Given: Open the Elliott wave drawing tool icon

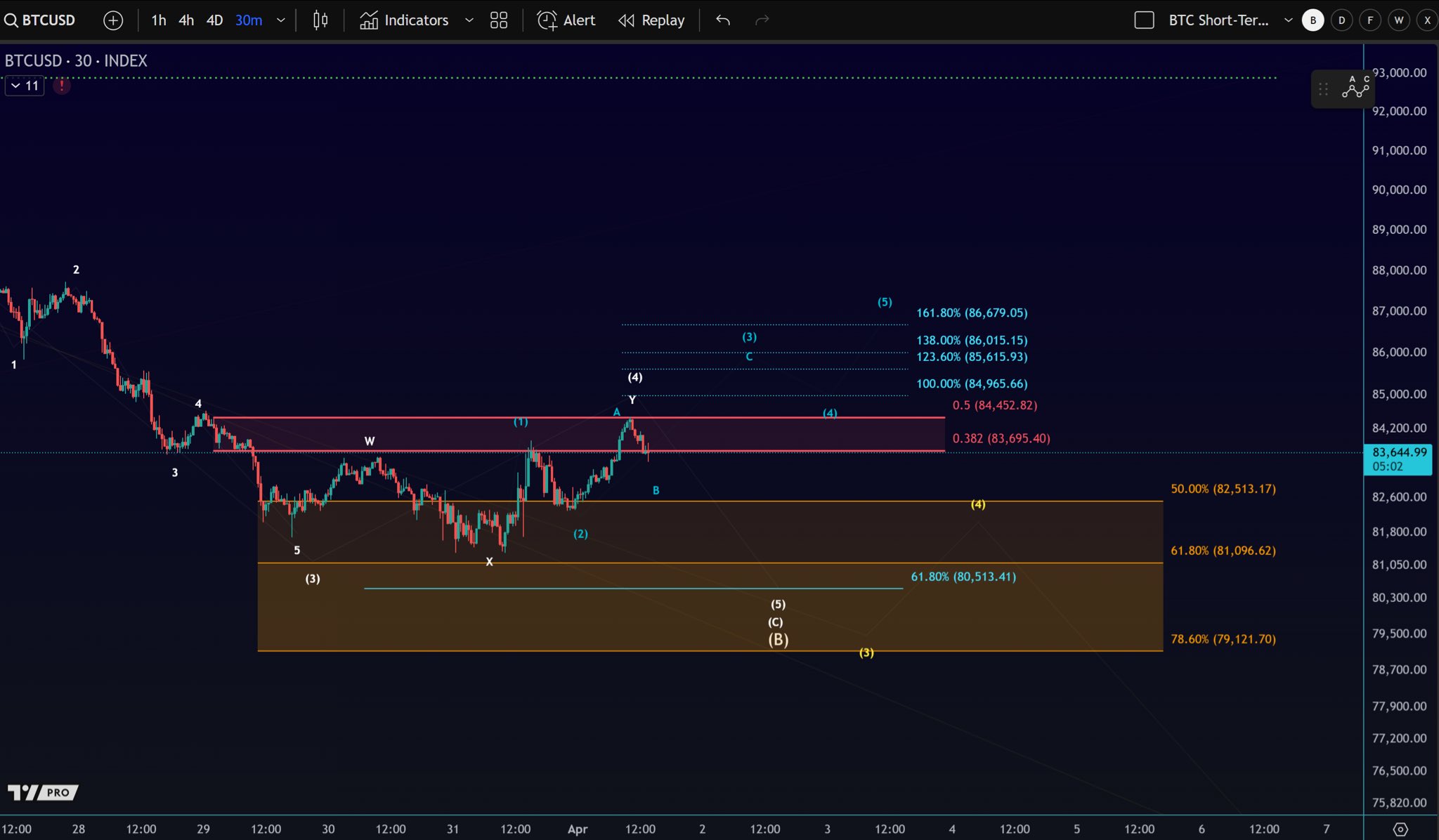Looking at the screenshot, I should point(1355,88).
